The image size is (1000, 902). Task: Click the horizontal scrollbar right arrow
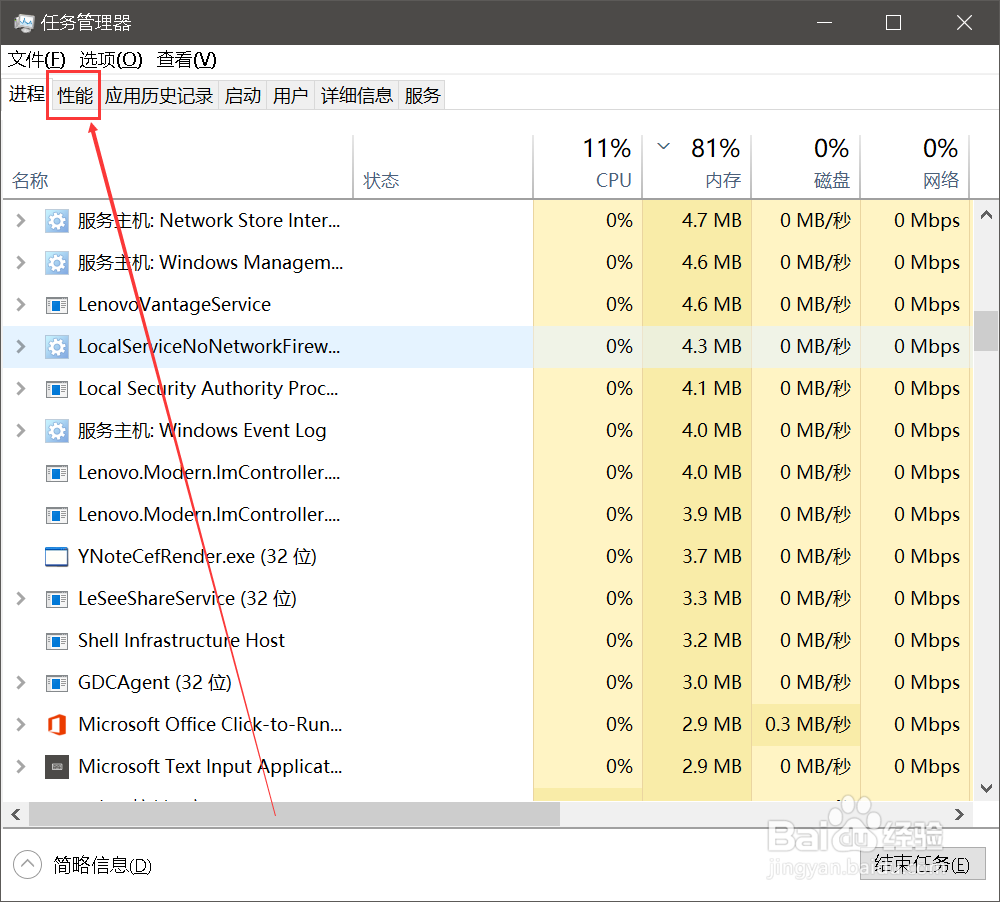pyautogui.click(x=959, y=815)
